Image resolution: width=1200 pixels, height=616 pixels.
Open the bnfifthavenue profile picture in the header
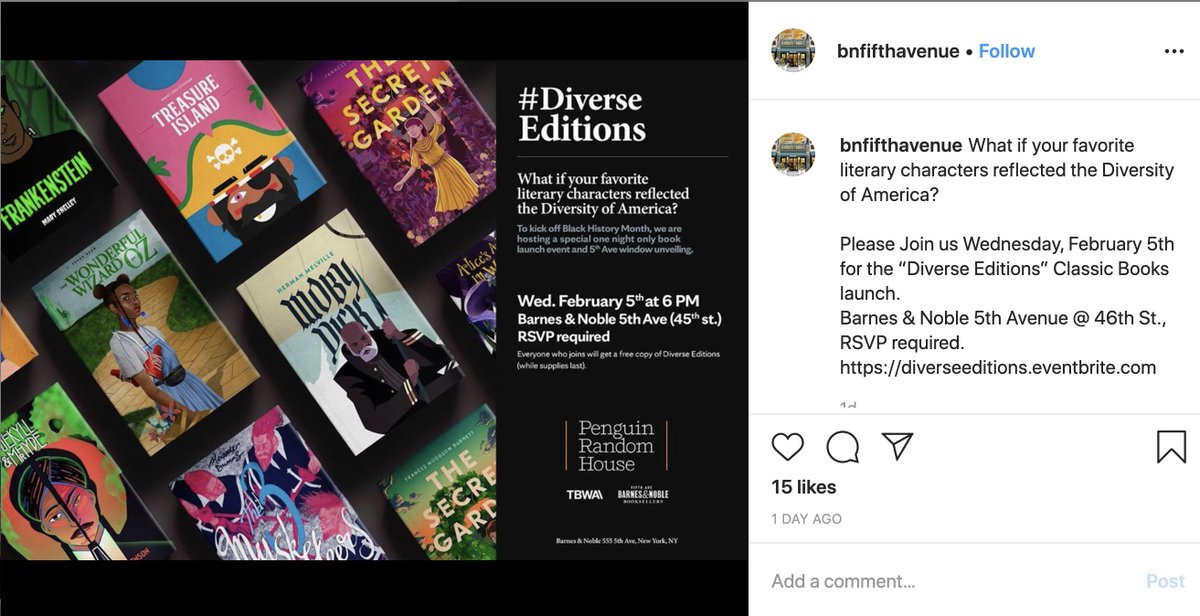coord(793,50)
